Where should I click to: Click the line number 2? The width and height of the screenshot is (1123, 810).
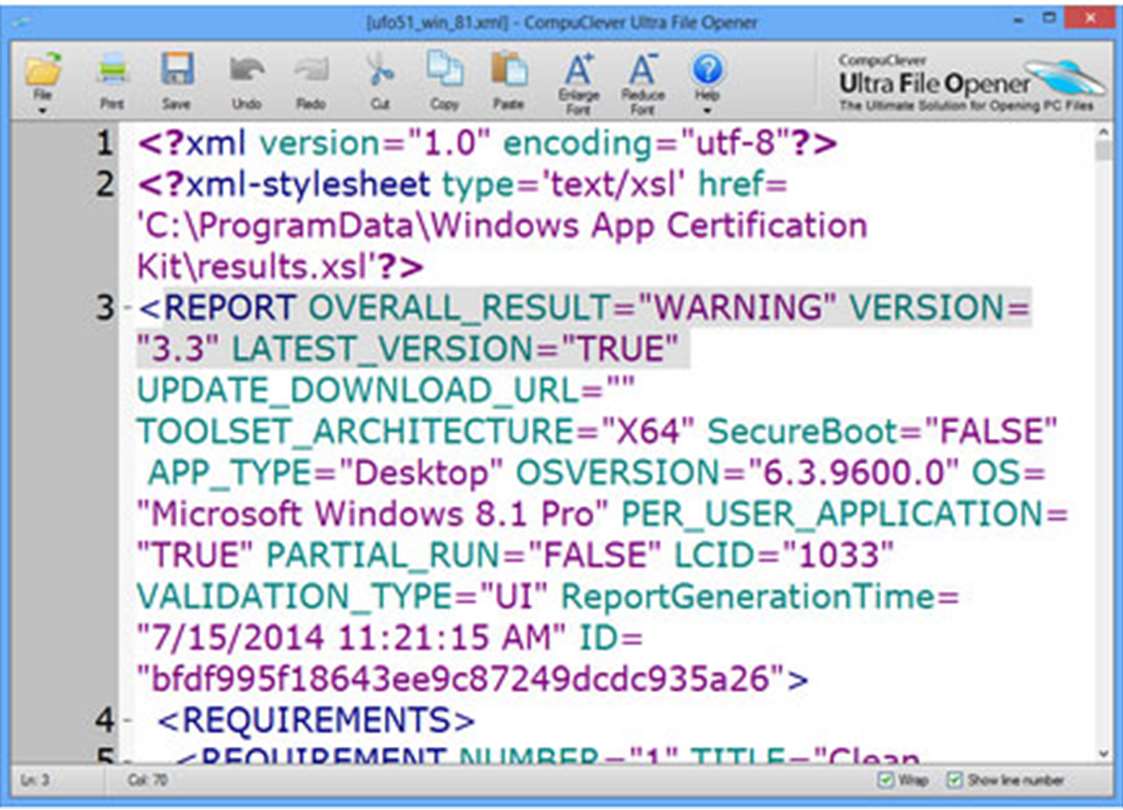click(105, 185)
